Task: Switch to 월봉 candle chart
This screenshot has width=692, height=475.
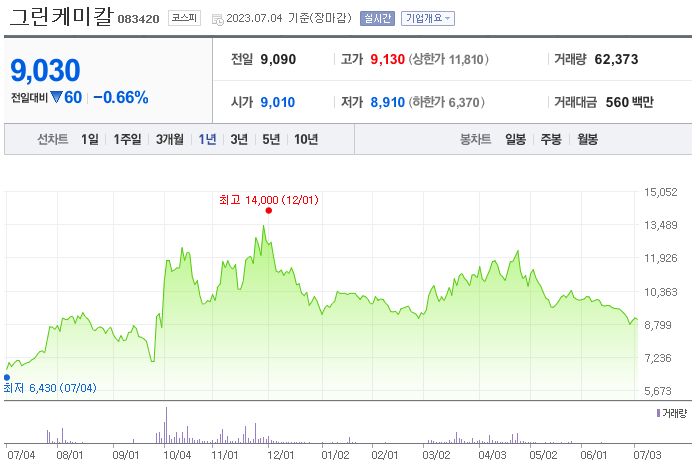Action: point(587,139)
